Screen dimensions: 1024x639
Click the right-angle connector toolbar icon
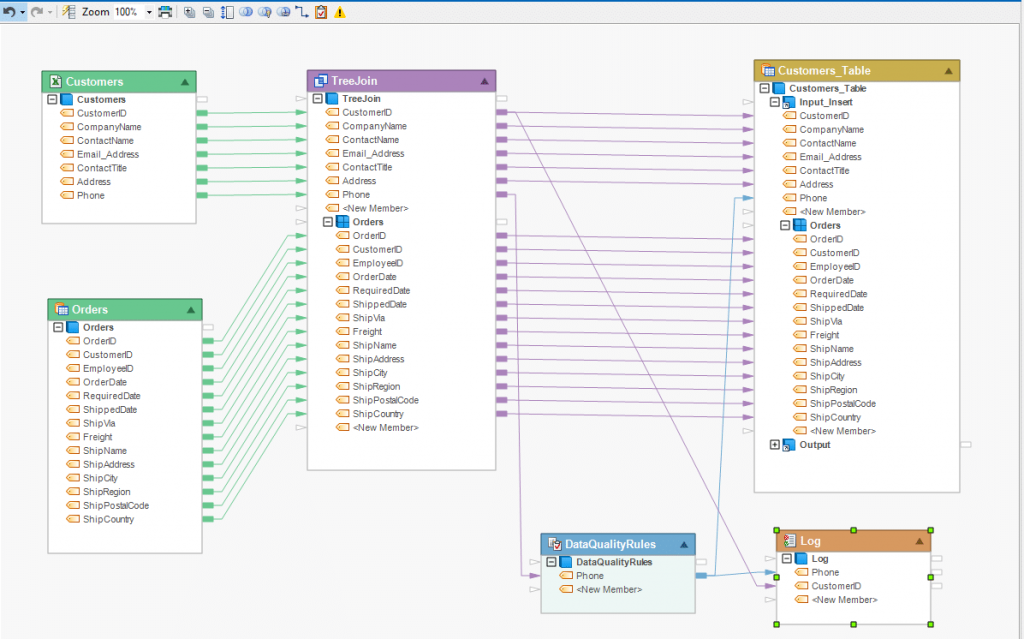pos(303,12)
